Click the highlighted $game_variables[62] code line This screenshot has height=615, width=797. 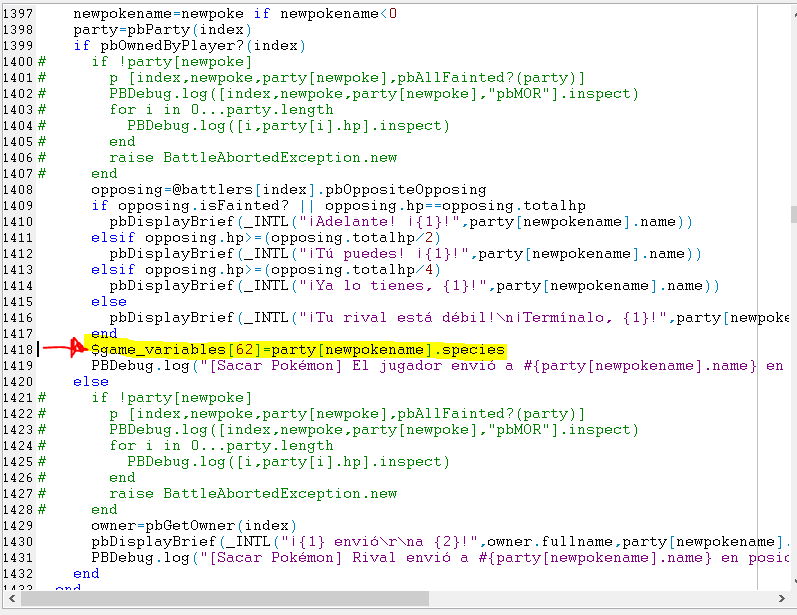pyautogui.click(x=298, y=350)
